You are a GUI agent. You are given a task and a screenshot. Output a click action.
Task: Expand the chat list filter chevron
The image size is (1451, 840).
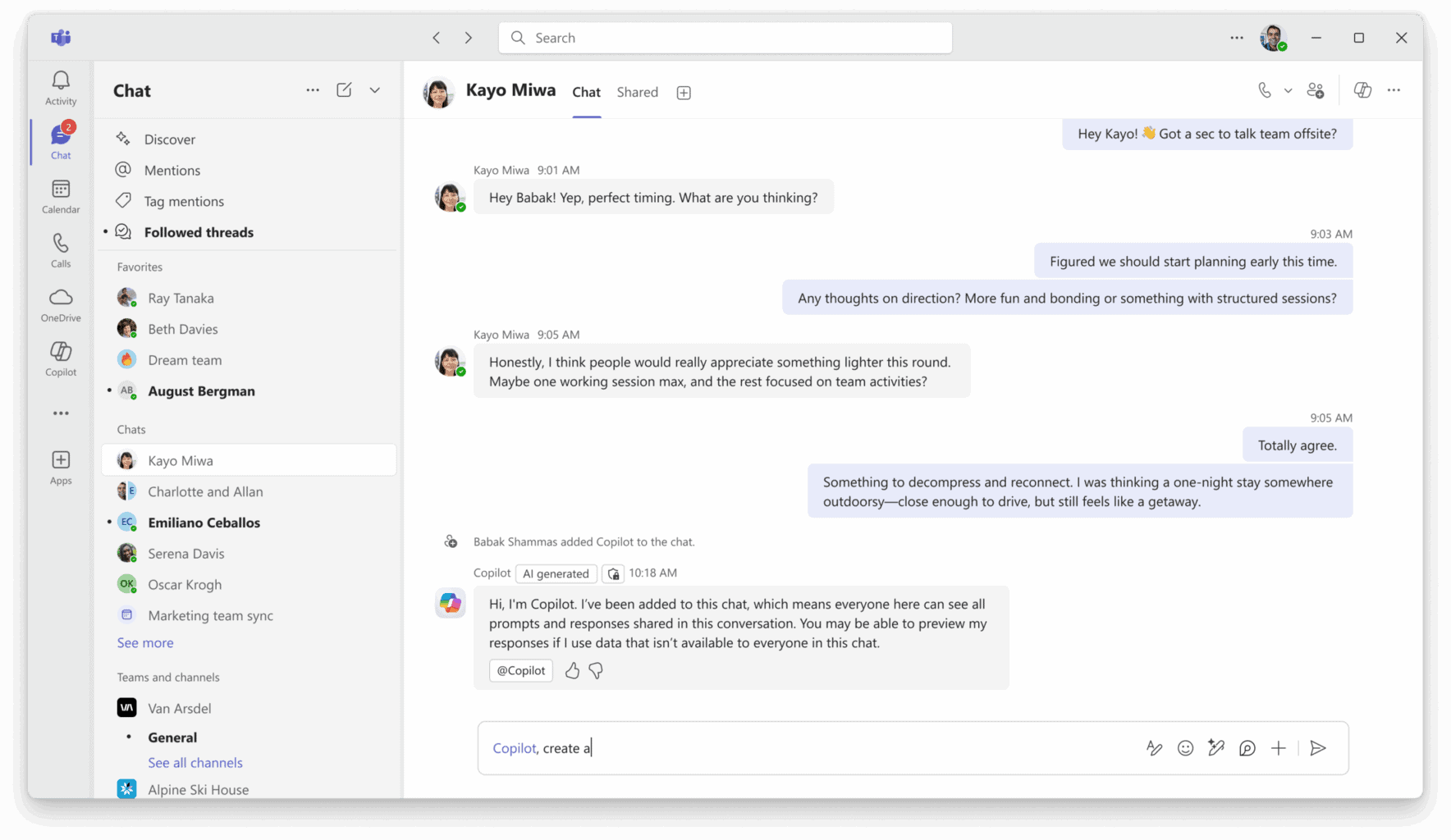[375, 90]
